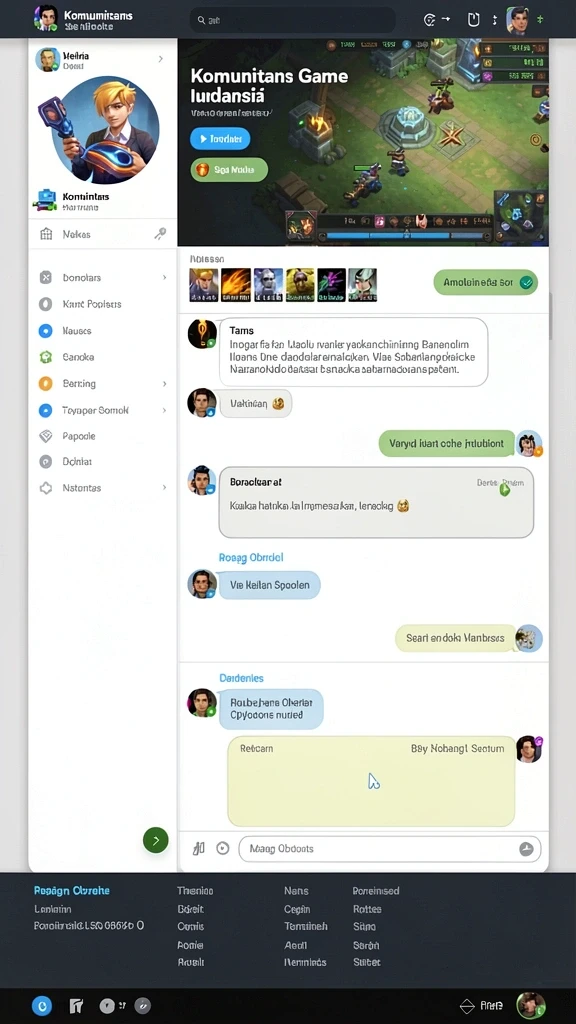Expand the Bonolars sidebar item chevron
The height and width of the screenshot is (1024, 576).
(164, 278)
